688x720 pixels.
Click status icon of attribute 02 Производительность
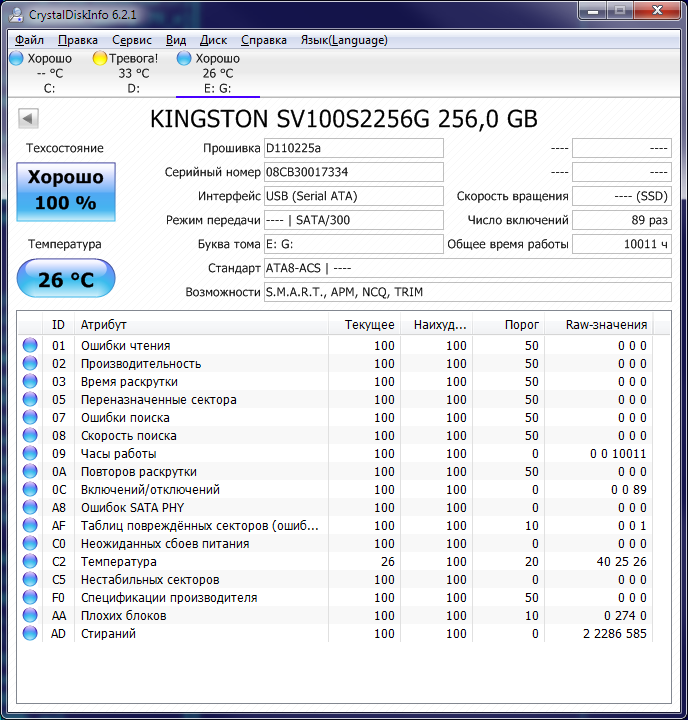tap(30, 363)
